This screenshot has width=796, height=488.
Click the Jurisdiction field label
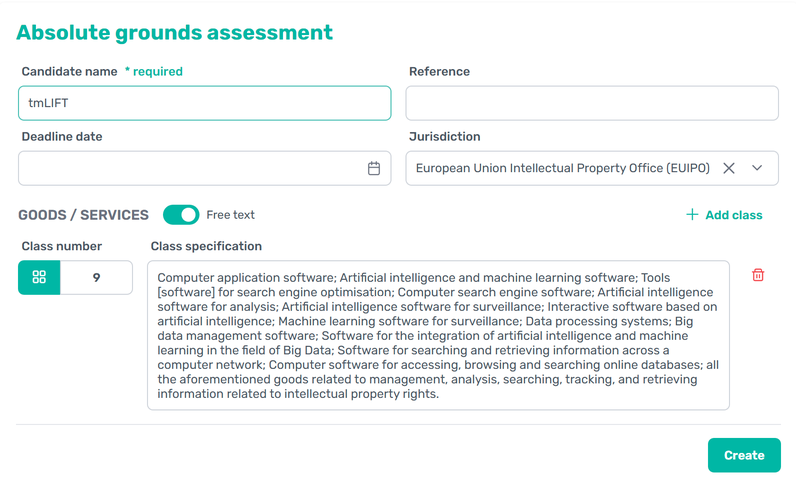pos(444,137)
